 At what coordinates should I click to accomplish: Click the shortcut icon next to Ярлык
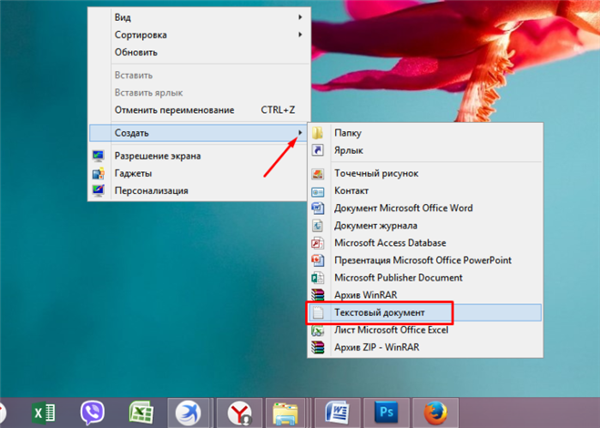tap(318, 150)
